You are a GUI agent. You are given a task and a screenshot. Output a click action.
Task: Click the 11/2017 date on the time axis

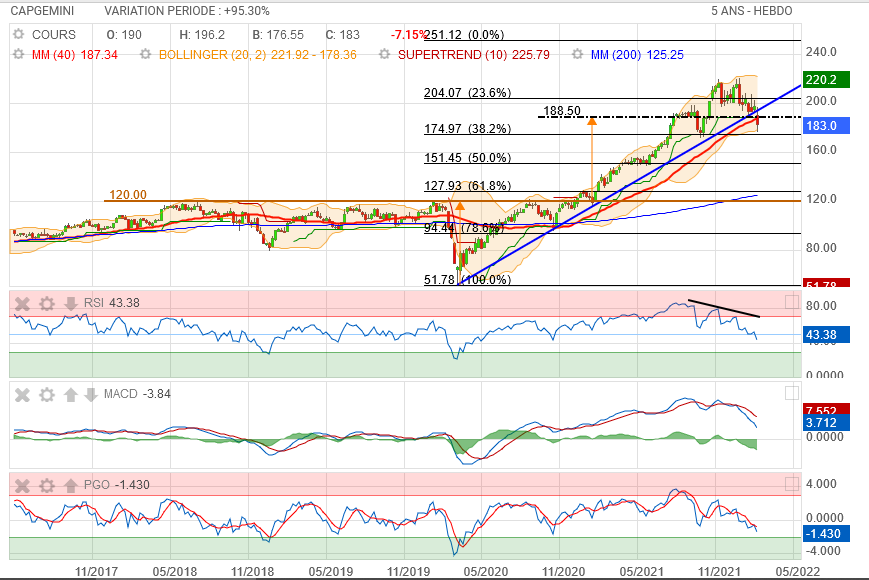96,571
